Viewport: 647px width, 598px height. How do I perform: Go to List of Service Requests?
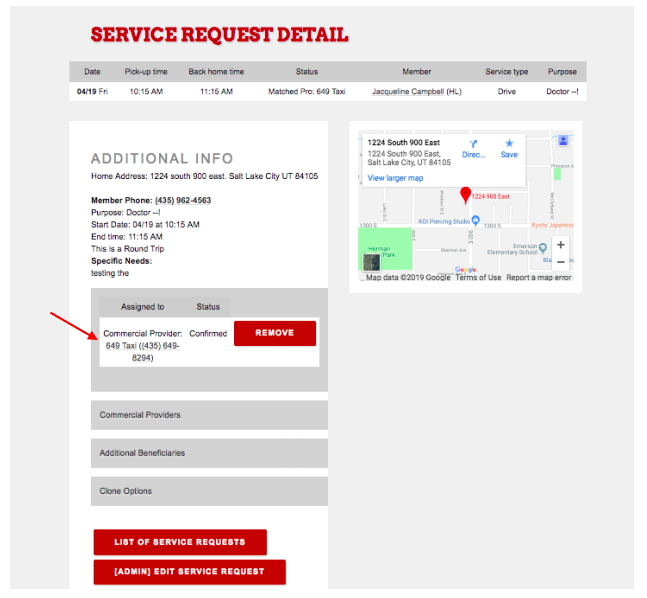180,542
